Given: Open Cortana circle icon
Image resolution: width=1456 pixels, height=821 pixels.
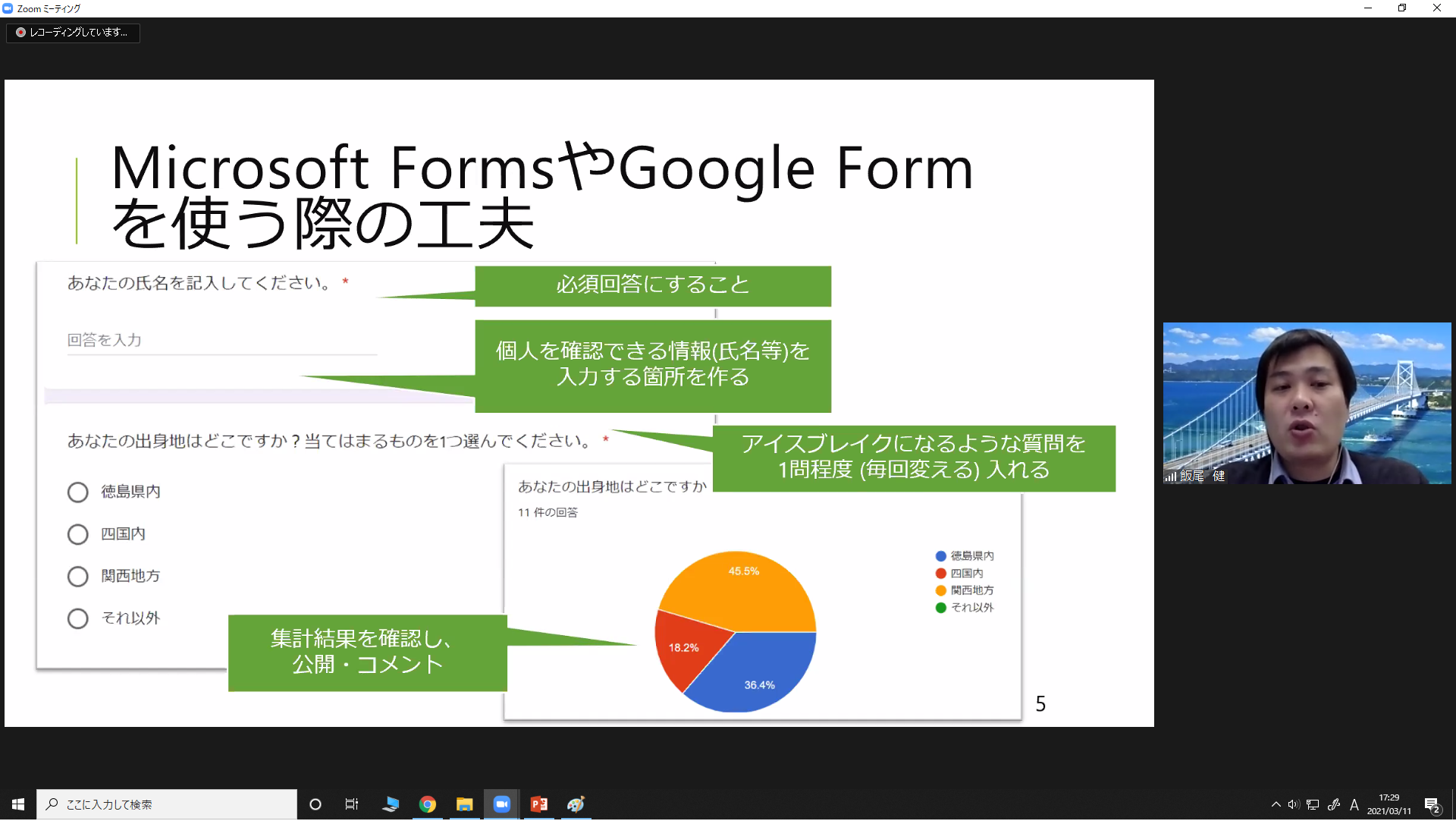Looking at the screenshot, I should coord(315,805).
